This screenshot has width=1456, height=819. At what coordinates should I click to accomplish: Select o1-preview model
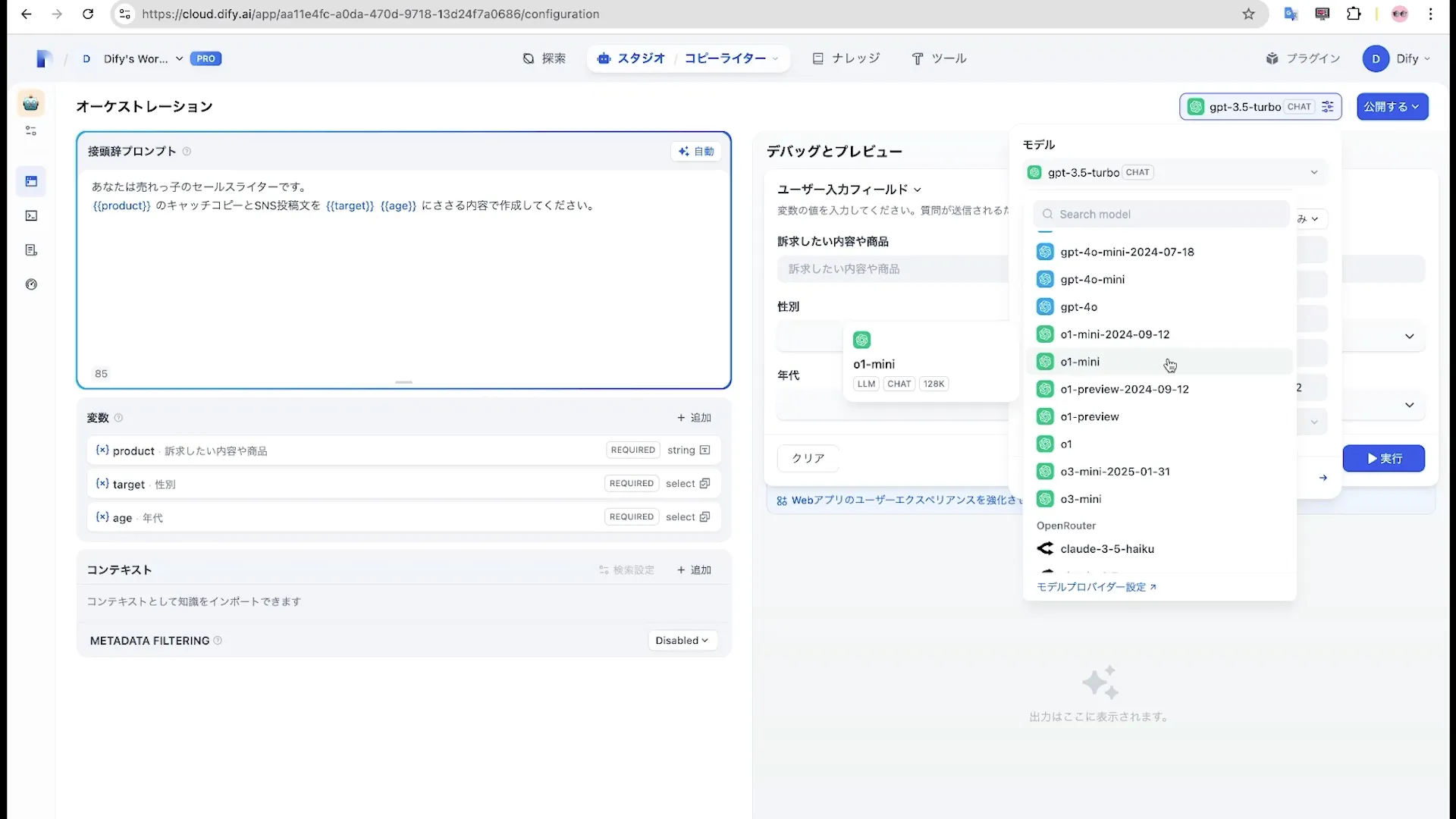pos(1159,417)
